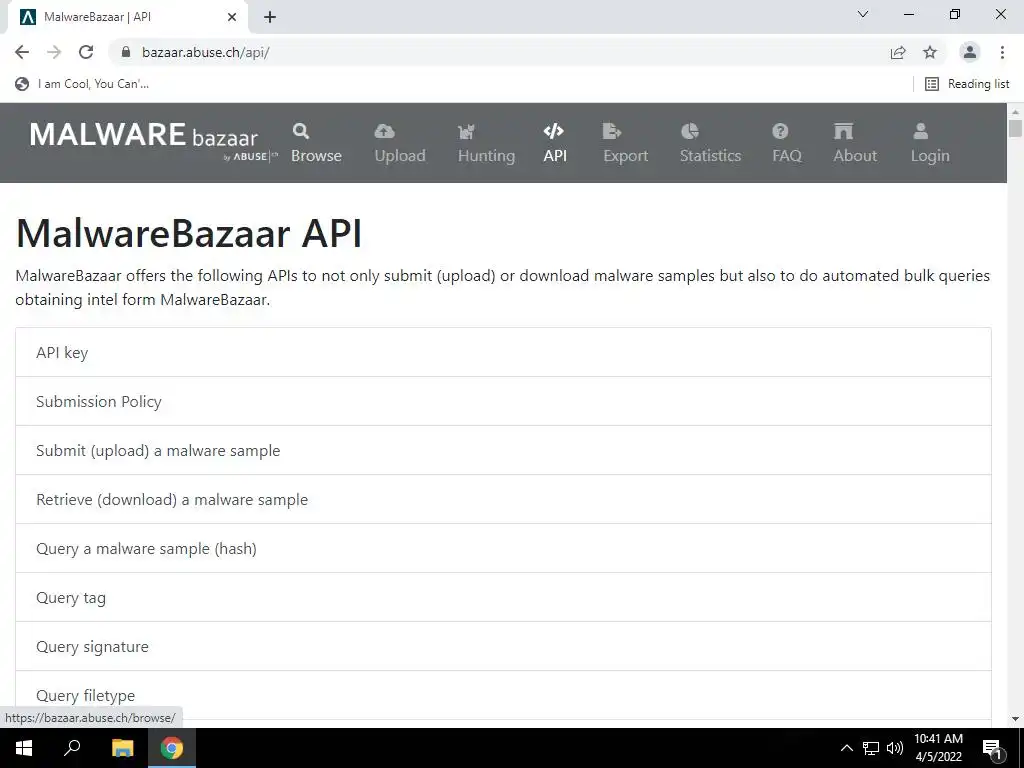Expand the API key section
Image resolution: width=1024 pixels, height=768 pixels.
click(x=504, y=353)
